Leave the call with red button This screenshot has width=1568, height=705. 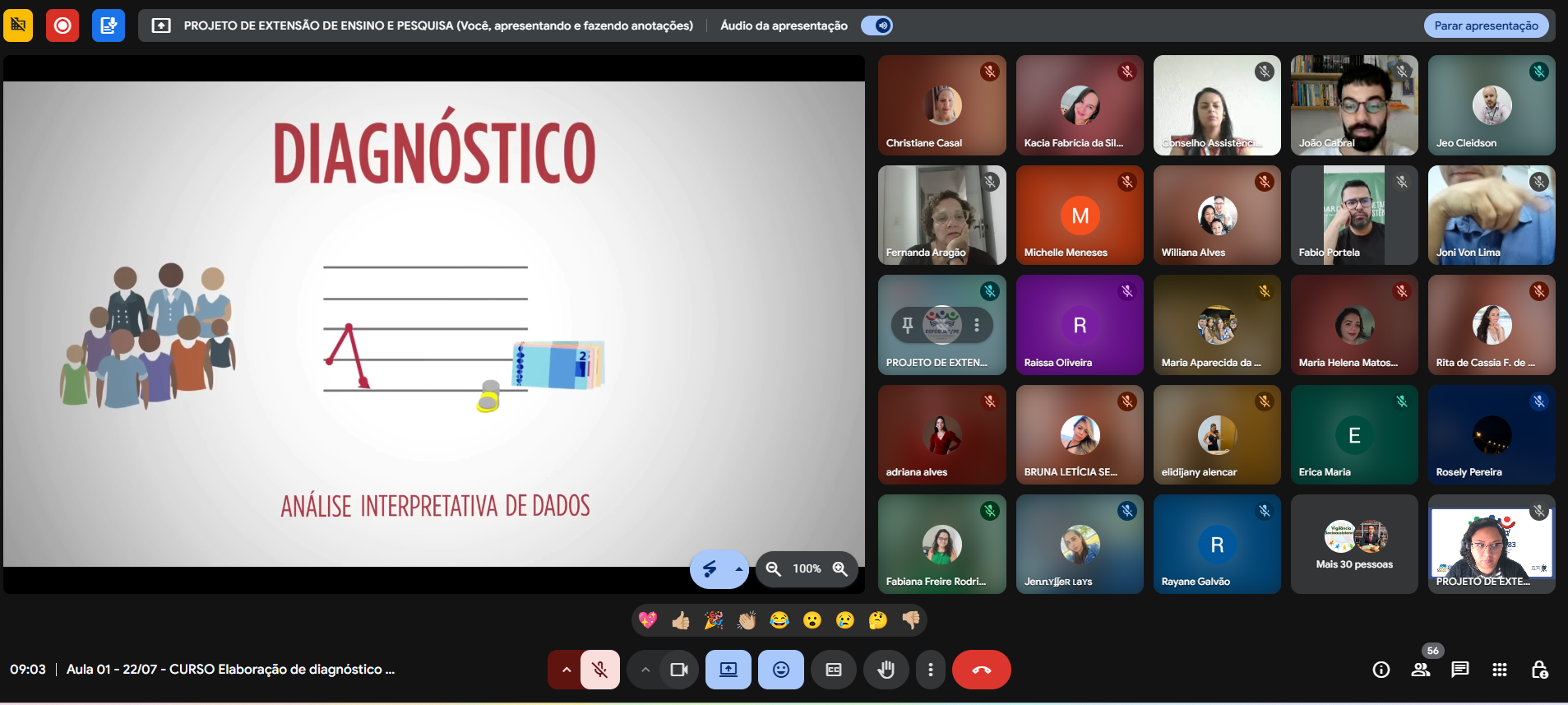[981, 670]
